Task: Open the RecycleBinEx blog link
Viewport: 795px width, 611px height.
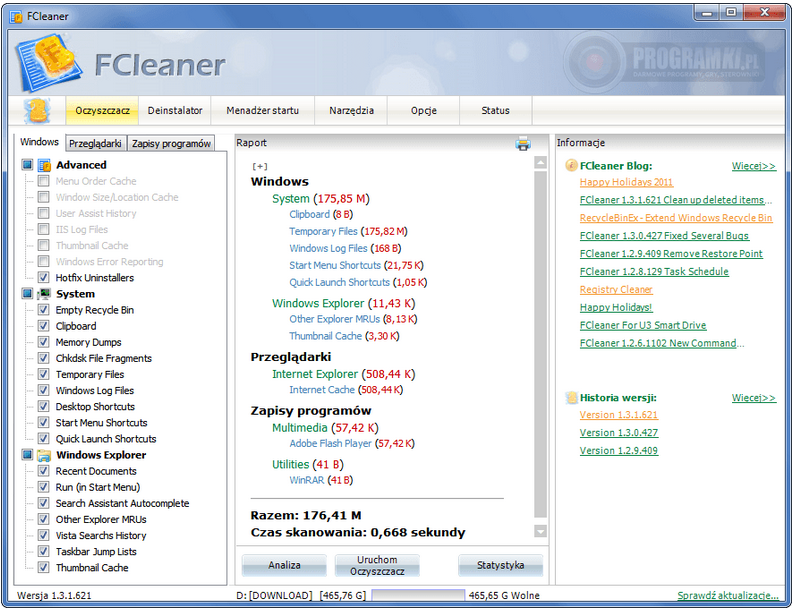Action: [x=676, y=218]
